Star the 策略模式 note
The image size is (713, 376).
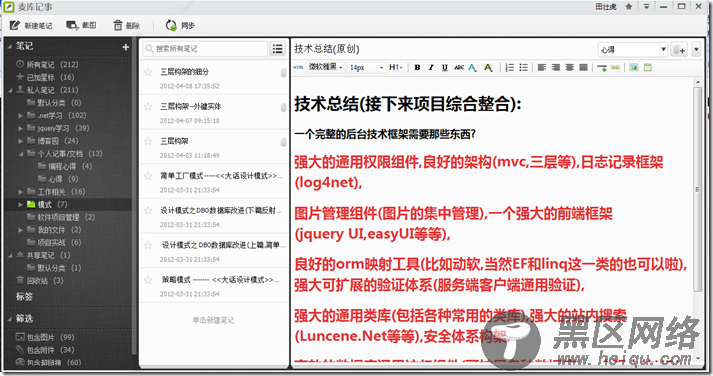[x=148, y=280]
